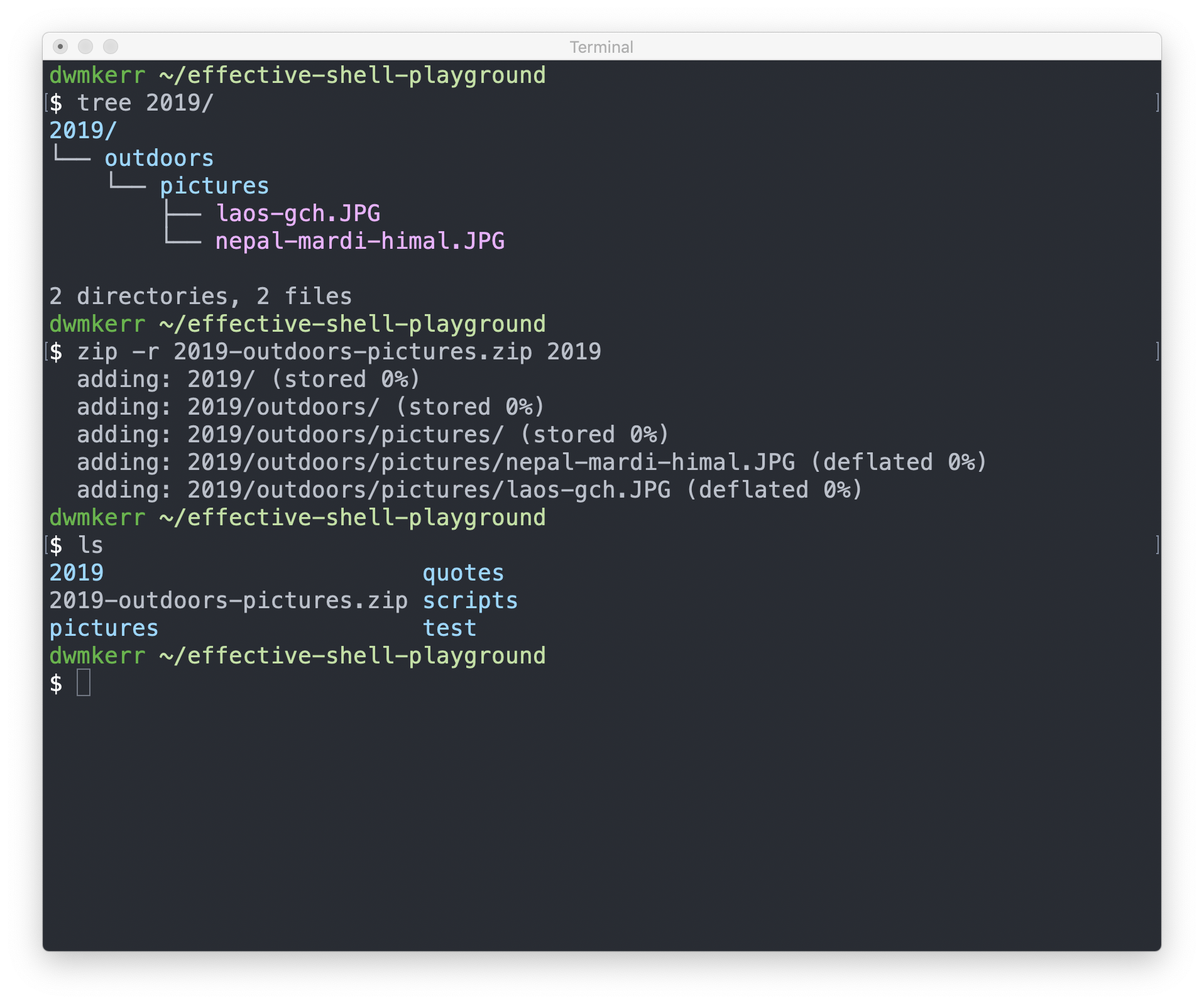The width and height of the screenshot is (1204, 1004).
Task: Click the minimize window button
Action: coord(85,46)
